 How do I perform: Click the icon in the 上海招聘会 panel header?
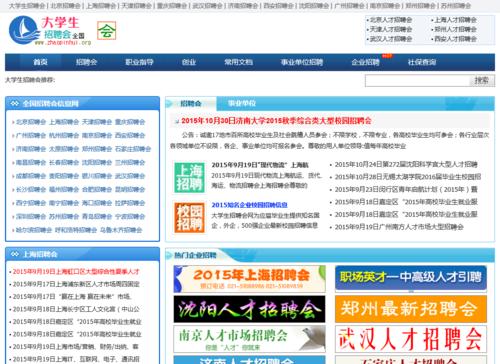point(15,254)
